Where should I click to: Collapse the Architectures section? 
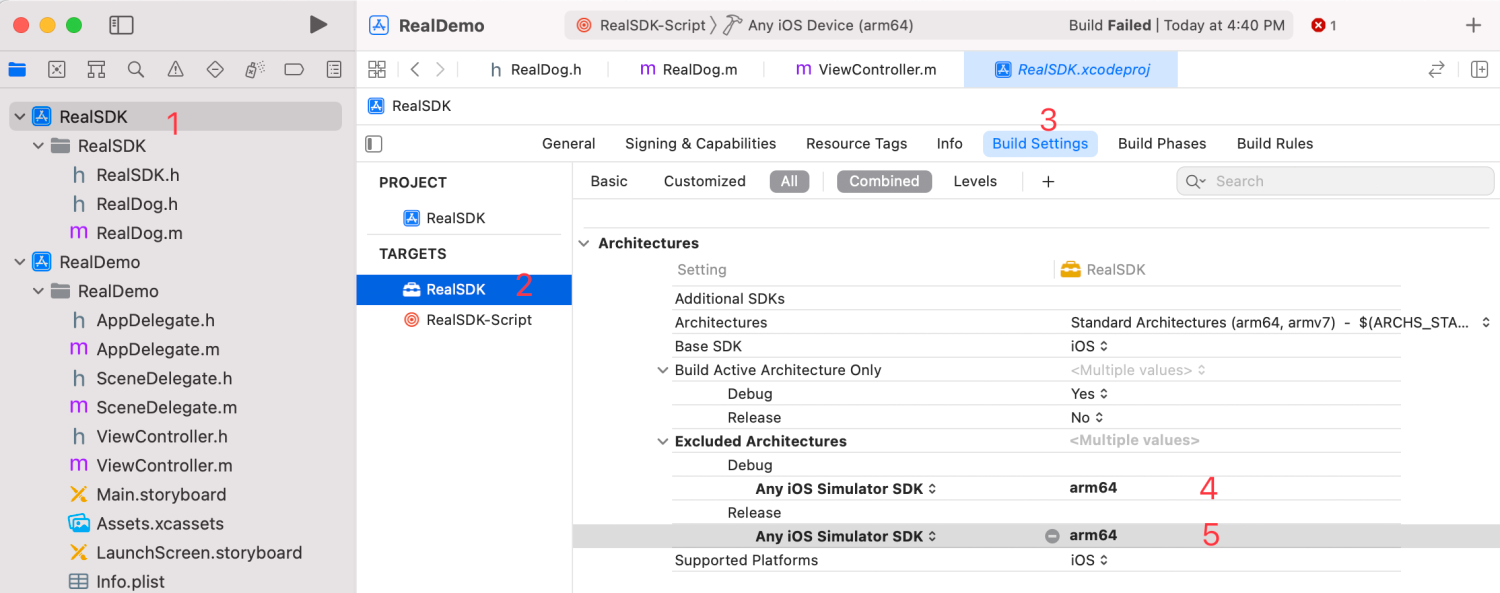[x=585, y=243]
